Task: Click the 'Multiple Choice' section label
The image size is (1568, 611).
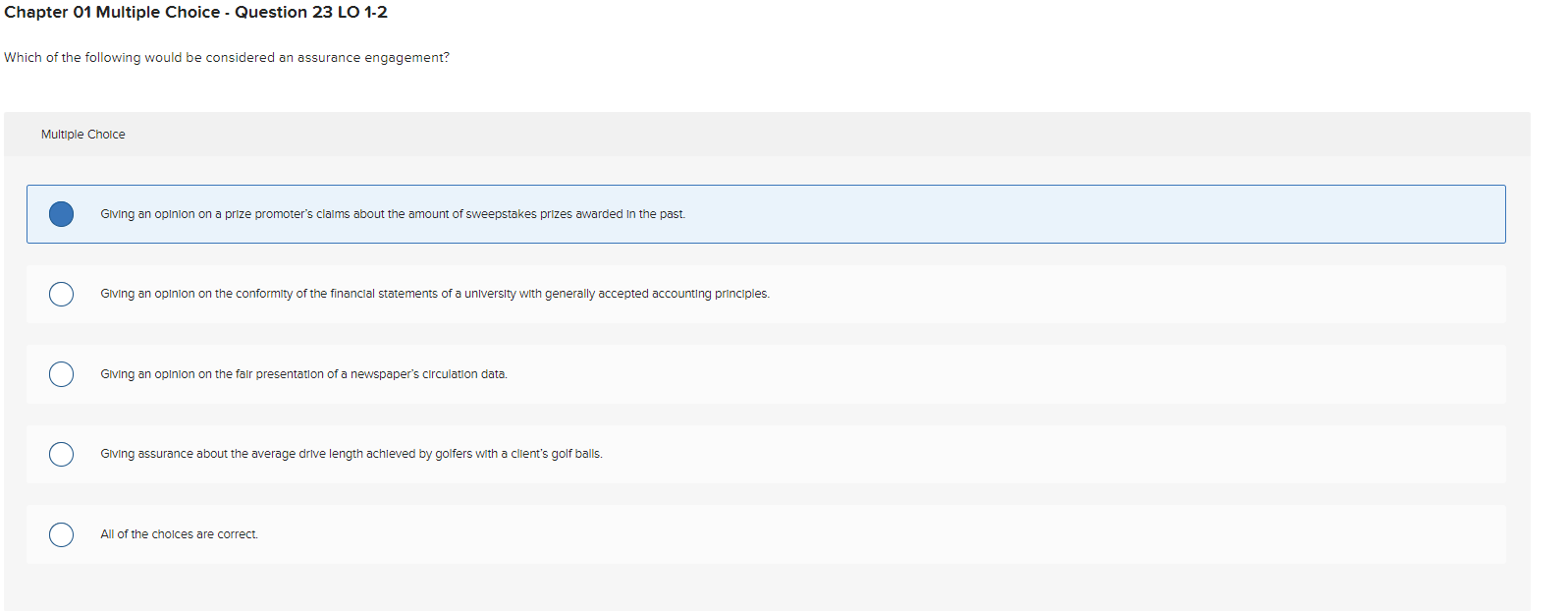Action: tap(83, 135)
